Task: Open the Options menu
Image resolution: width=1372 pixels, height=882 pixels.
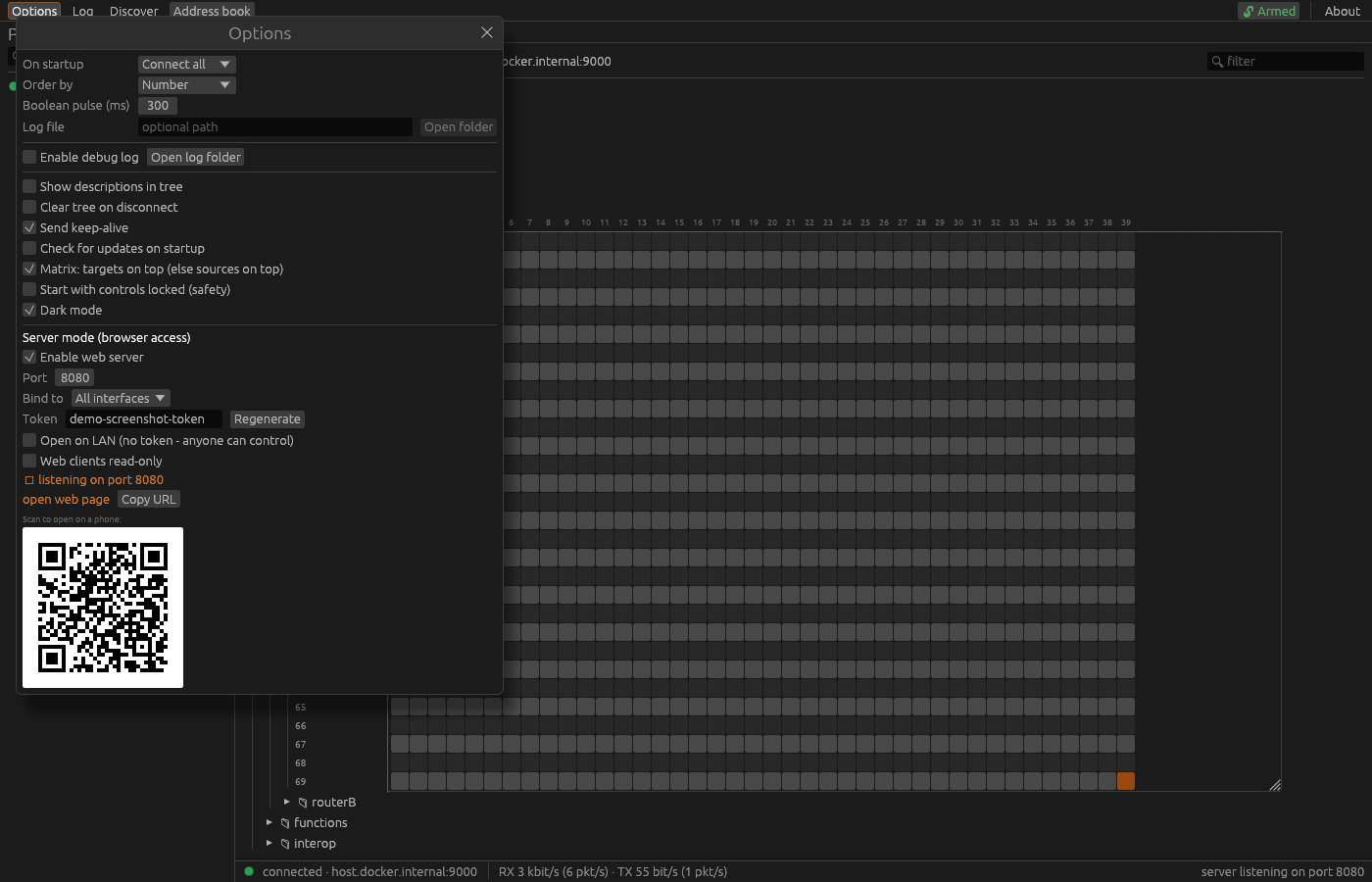Action: click(34, 11)
